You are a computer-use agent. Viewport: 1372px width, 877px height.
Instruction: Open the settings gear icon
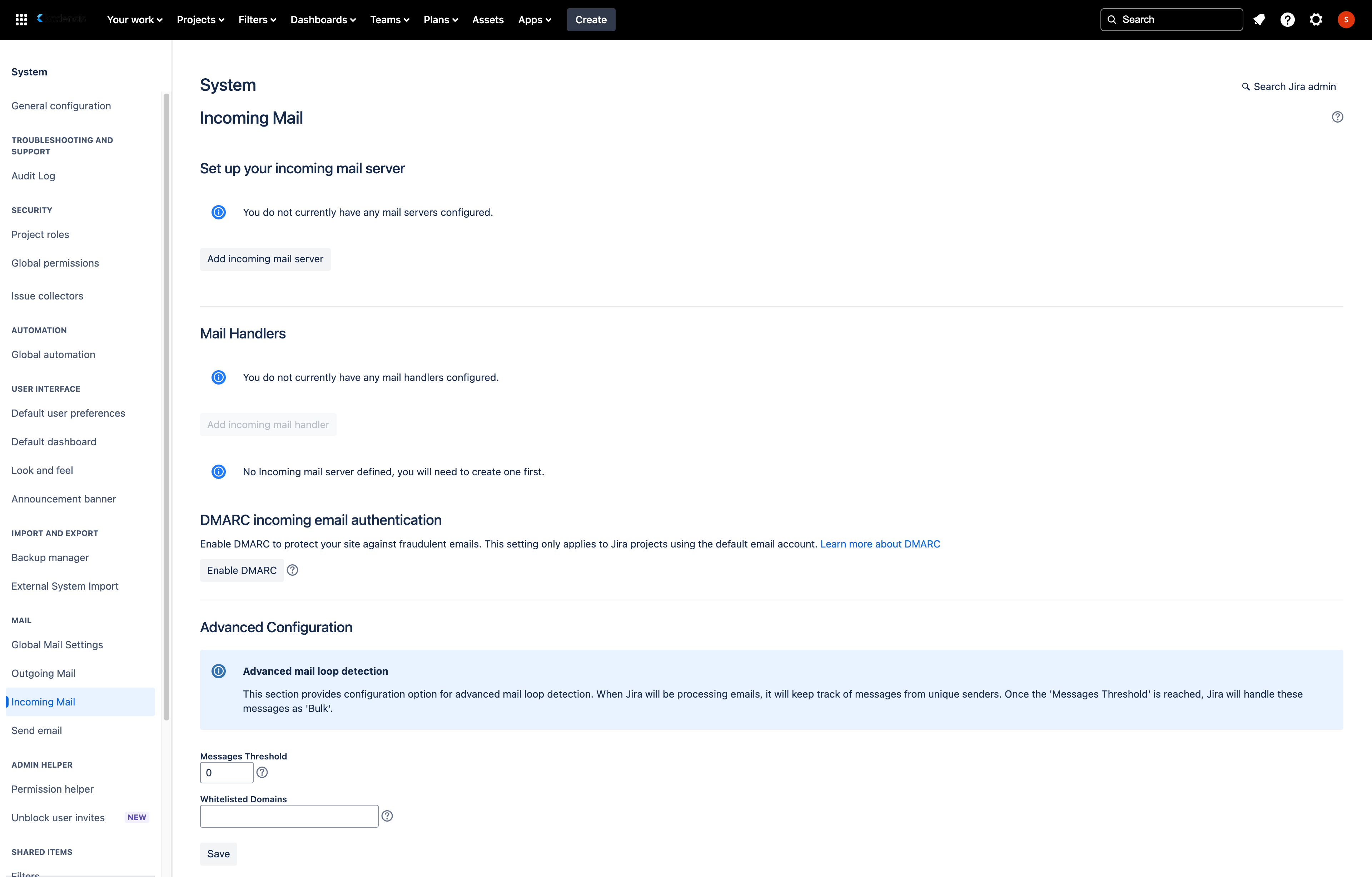click(x=1316, y=20)
